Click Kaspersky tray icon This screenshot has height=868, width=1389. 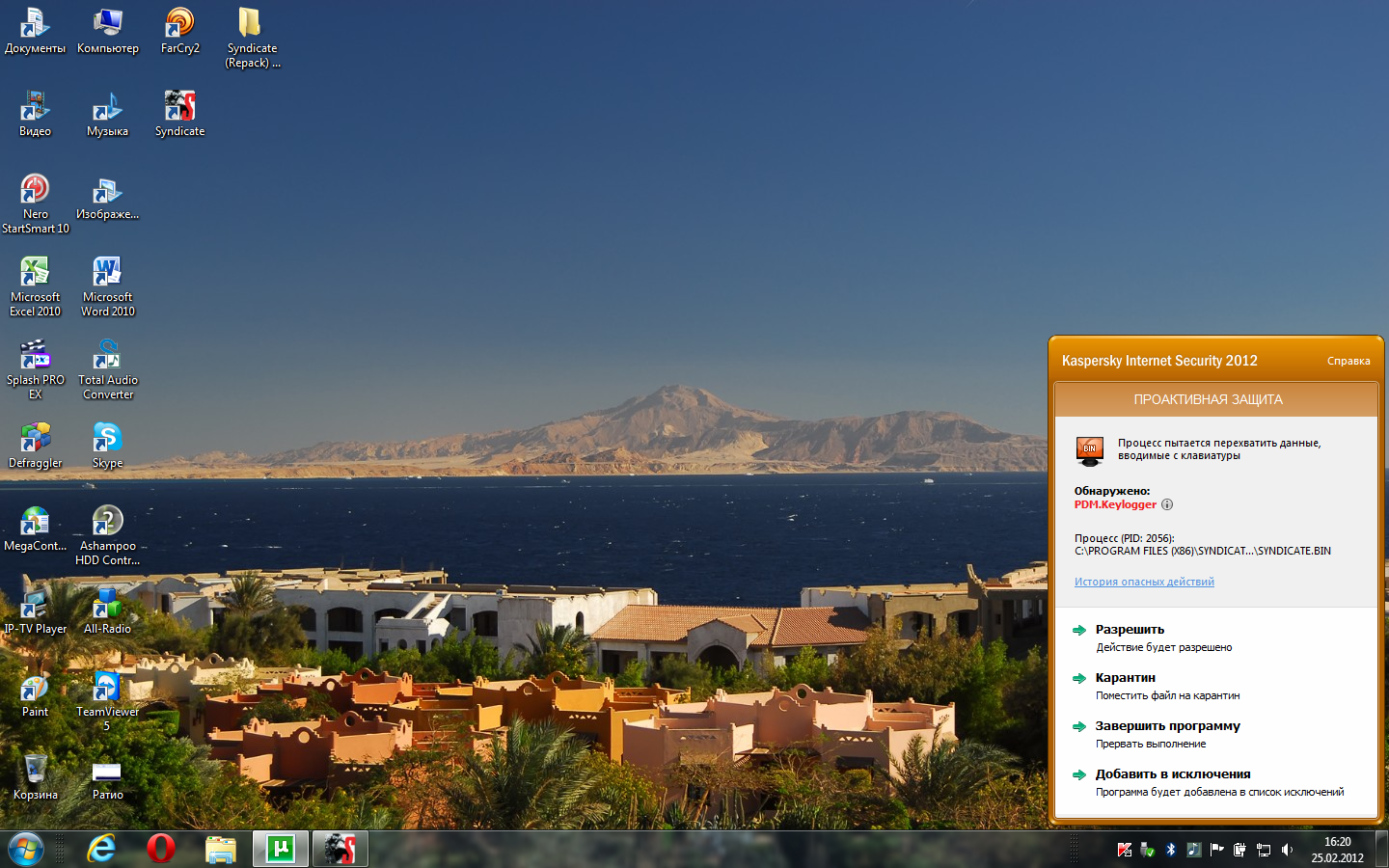(1125, 850)
